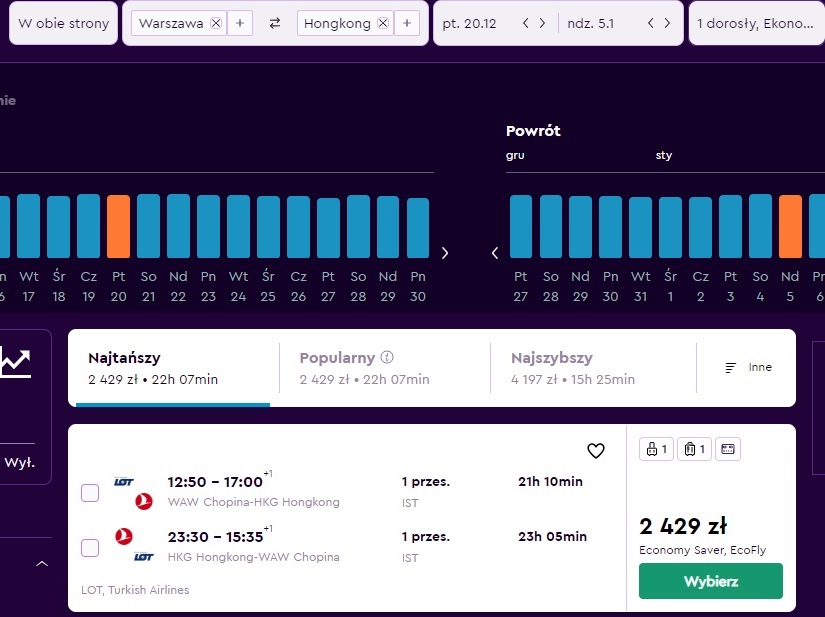View ticket fare conditions icon
This screenshot has width=825, height=617.
coord(728,449)
